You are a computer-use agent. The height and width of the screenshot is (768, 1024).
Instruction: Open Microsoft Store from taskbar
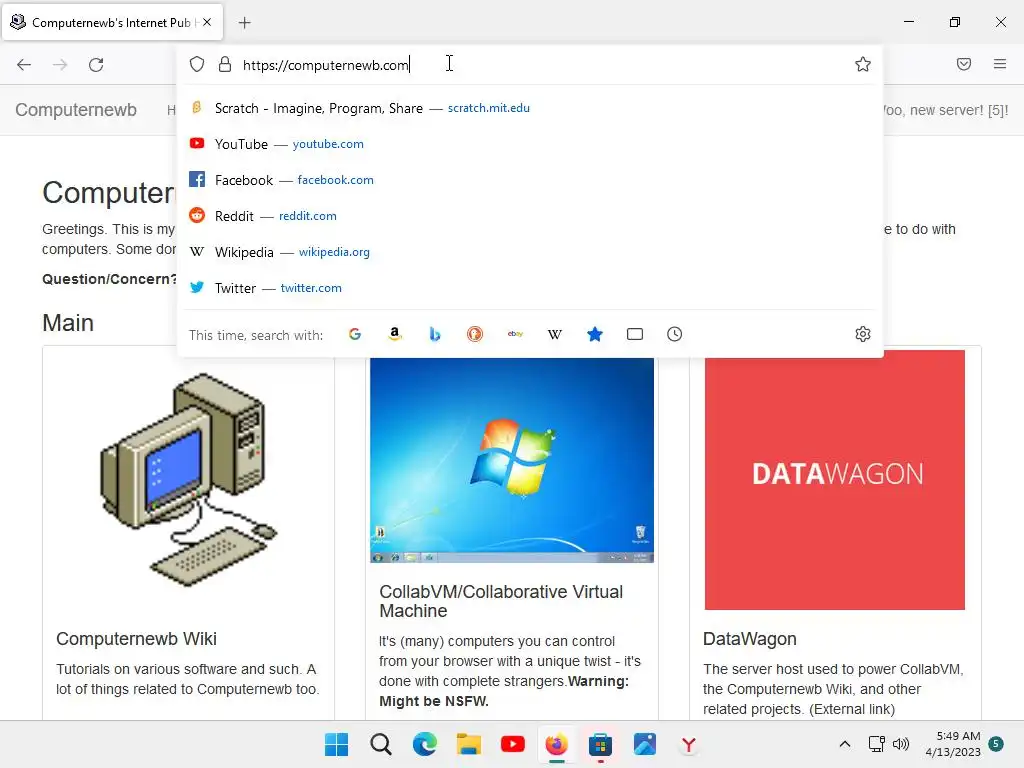pyautogui.click(x=600, y=744)
